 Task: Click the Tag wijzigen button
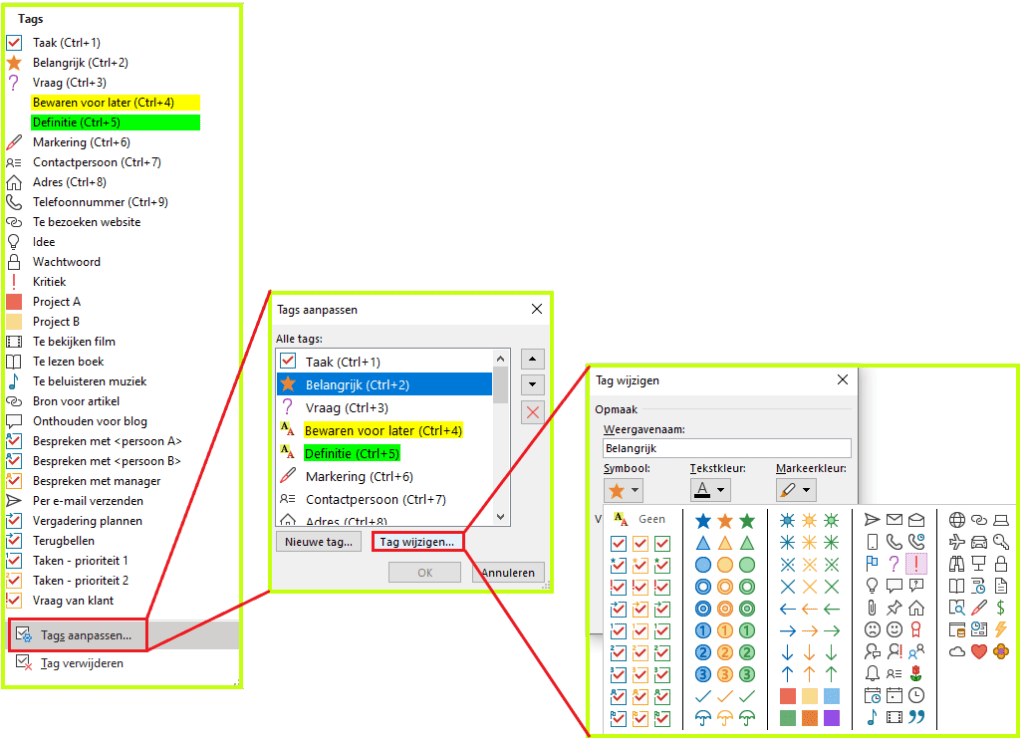[417, 542]
